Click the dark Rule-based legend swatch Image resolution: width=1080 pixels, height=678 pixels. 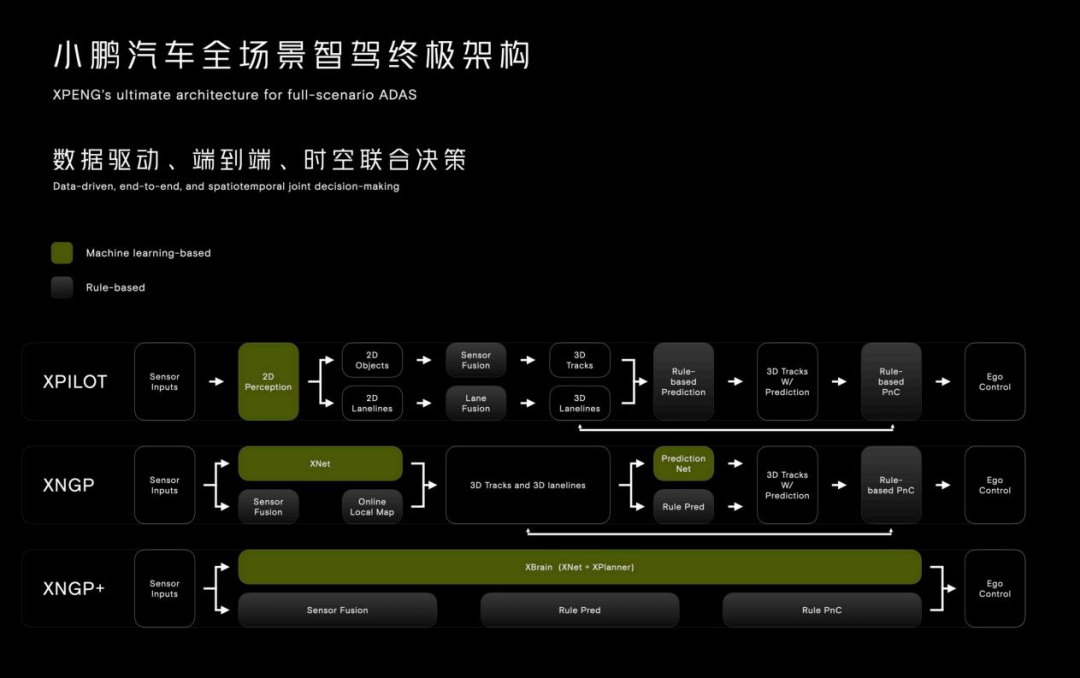click(x=62, y=287)
